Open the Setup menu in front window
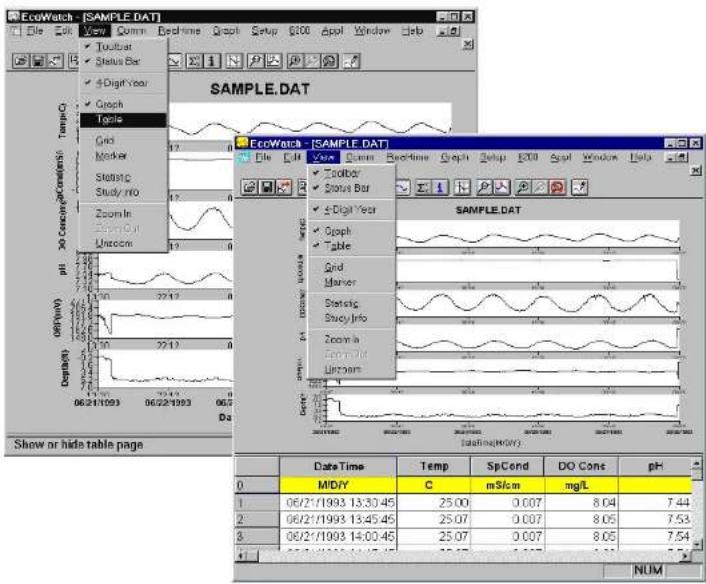 coord(493,157)
